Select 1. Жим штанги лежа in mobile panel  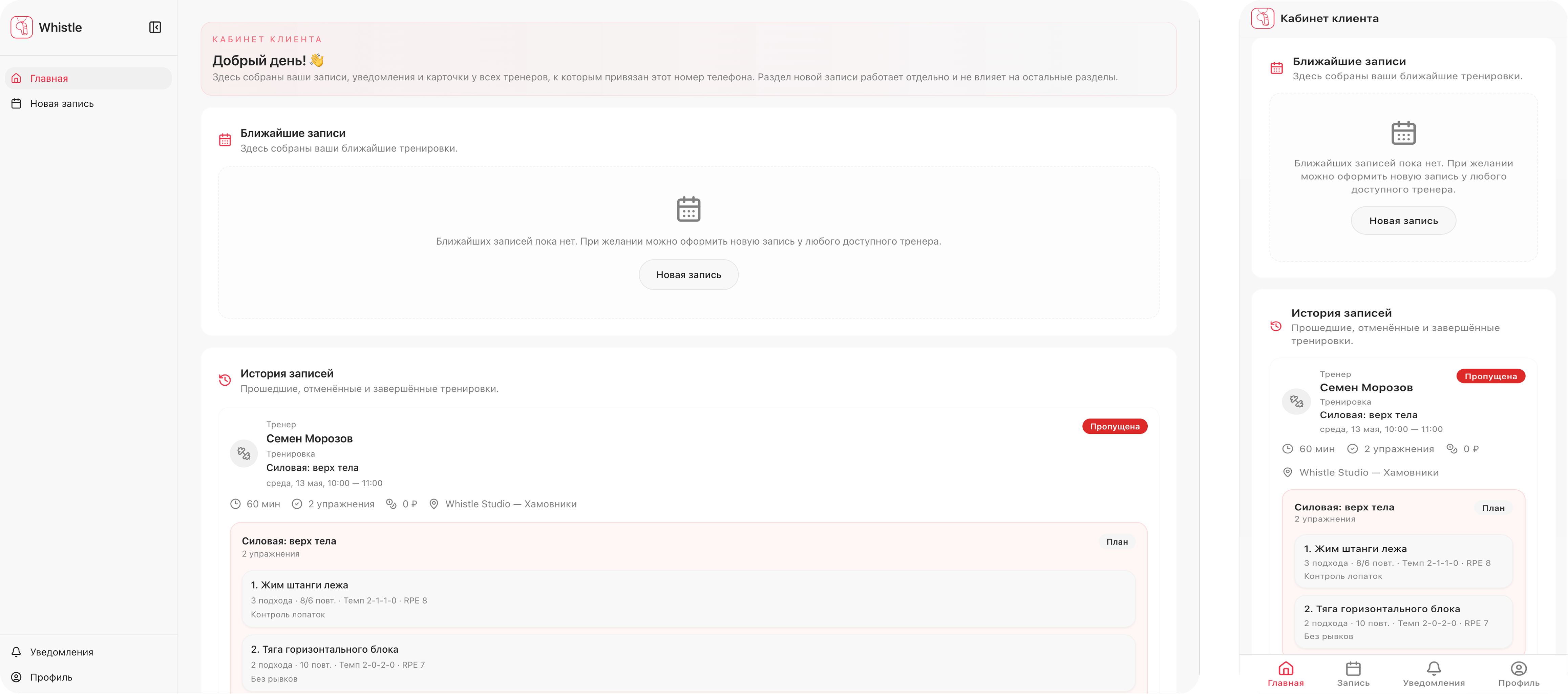(1403, 562)
